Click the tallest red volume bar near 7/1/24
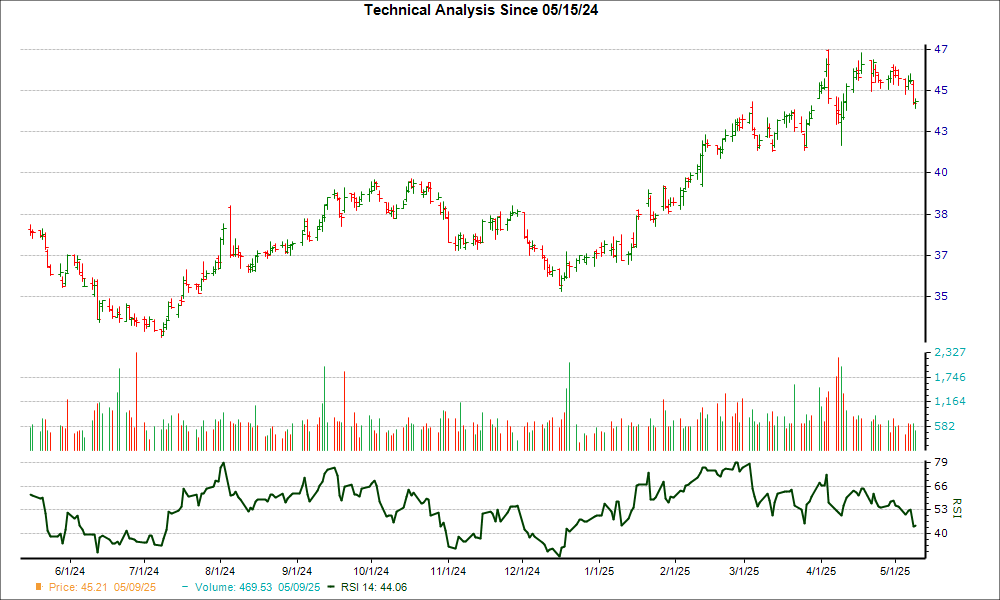 click(136, 401)
